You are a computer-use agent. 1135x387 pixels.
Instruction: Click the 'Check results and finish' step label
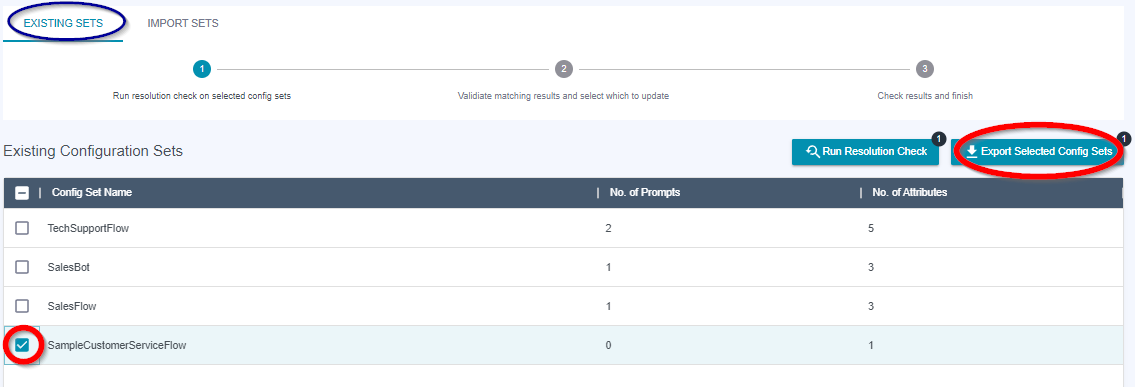[x=925, y=95]
